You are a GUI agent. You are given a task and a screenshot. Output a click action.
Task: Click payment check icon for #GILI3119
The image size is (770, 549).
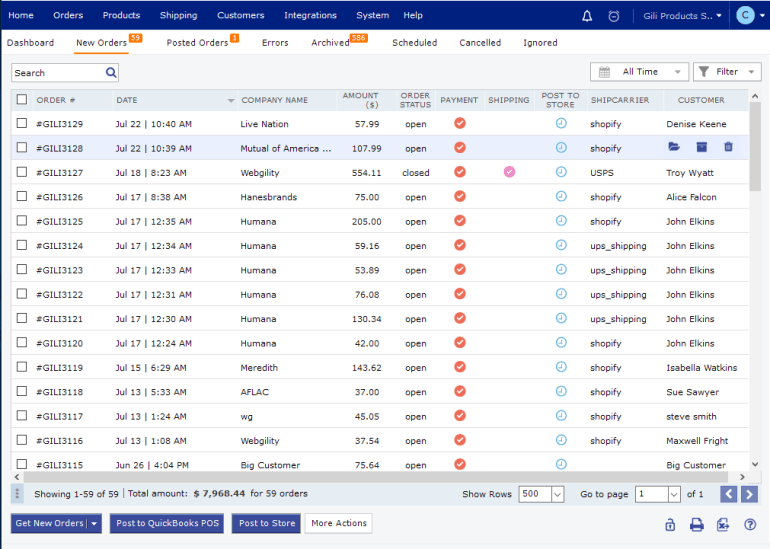tap(460, 367)
